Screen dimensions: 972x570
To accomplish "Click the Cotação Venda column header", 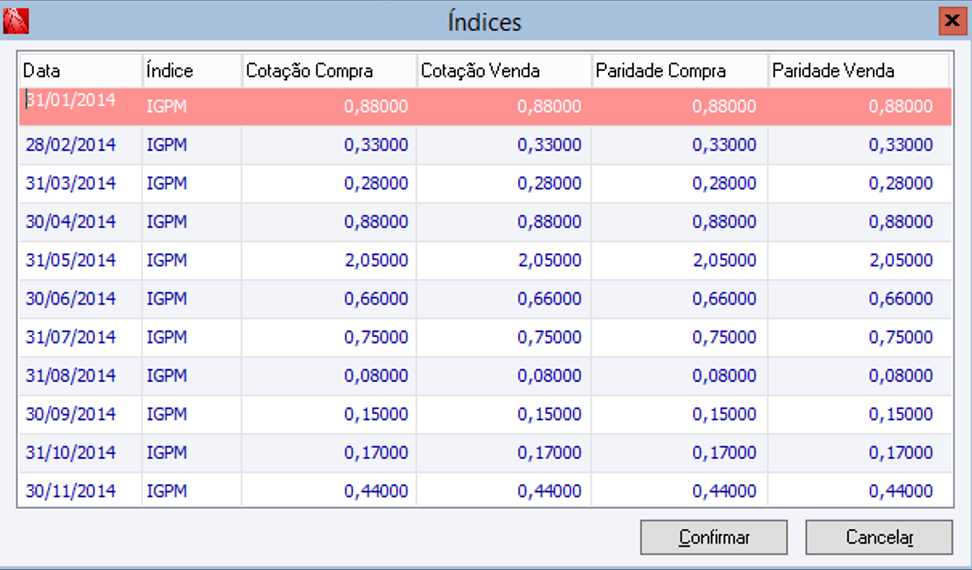I will [x=504, y=71].
